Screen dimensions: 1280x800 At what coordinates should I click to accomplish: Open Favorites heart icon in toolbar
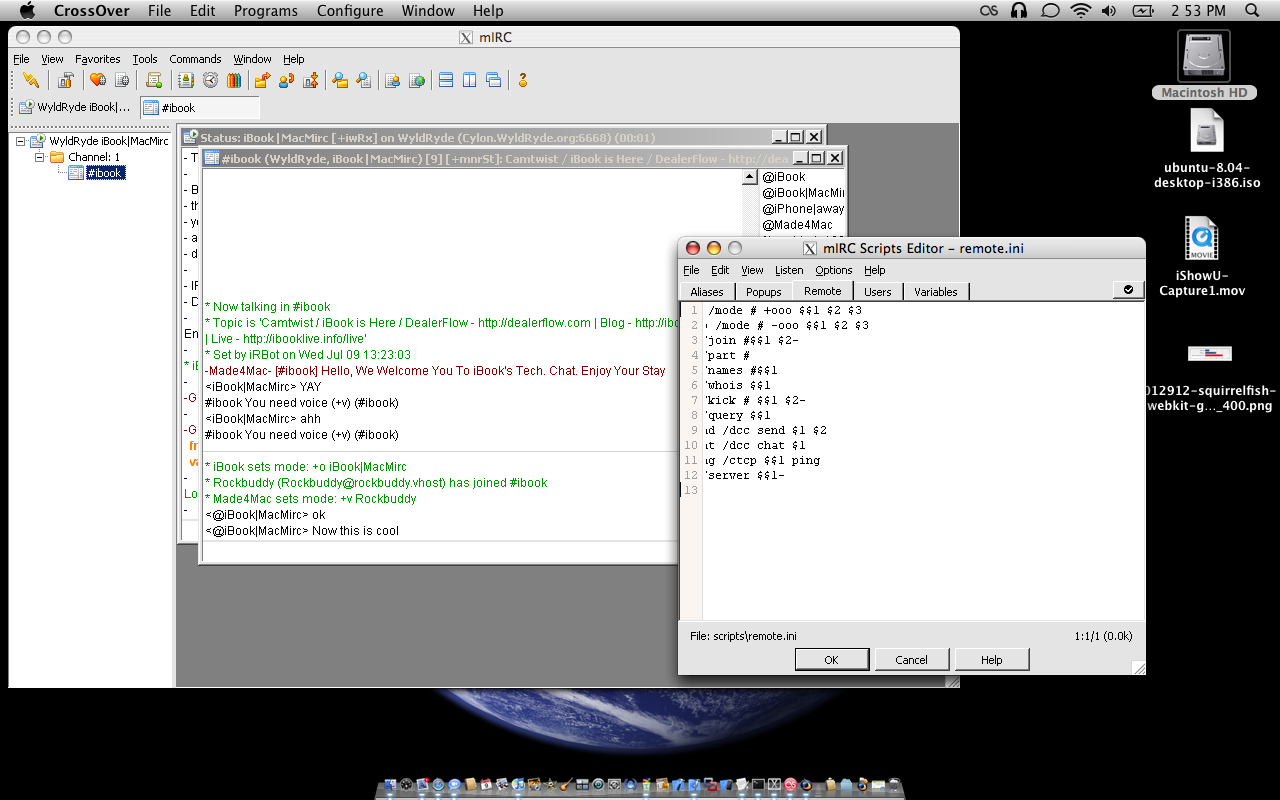point(97,80)
